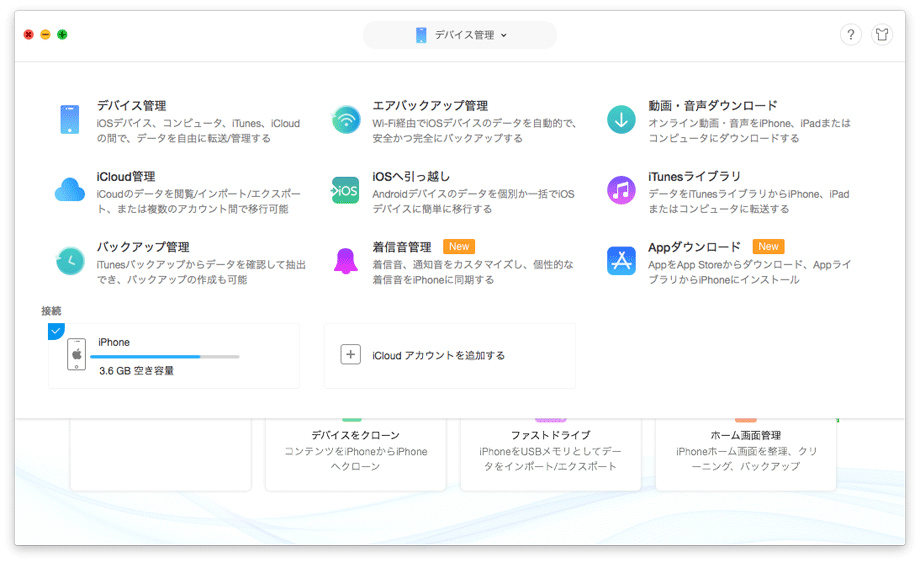Click the purple music iTunesライブラリ icon
Image resolution: width=920 pixels, height=563 pixels.
click(621, 191)
